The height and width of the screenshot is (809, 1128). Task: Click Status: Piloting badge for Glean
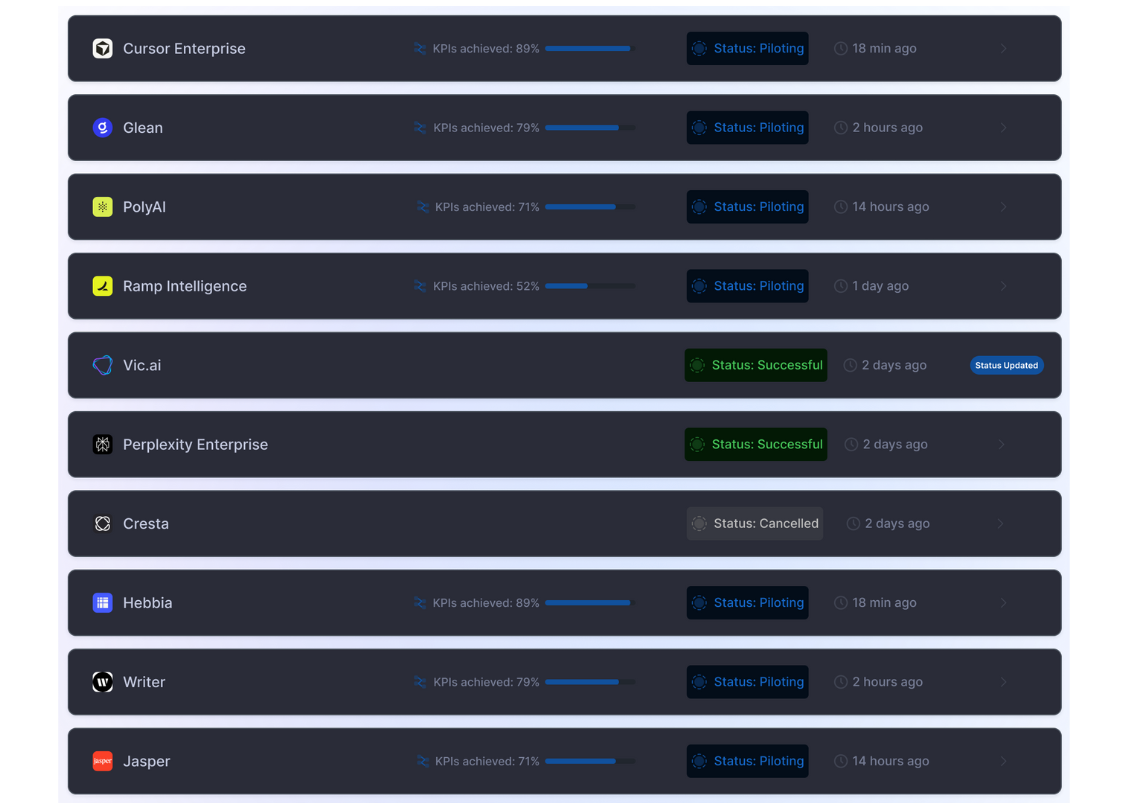coord(747,127)
